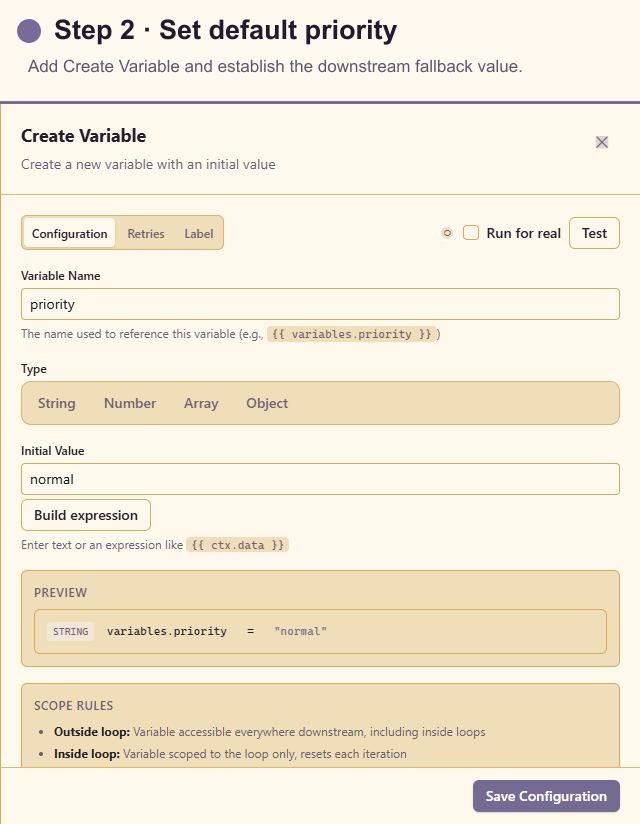Click the SCOPE RULES heading
The width and height of the screenshot is (640, 824).
[x=74, y=706]
